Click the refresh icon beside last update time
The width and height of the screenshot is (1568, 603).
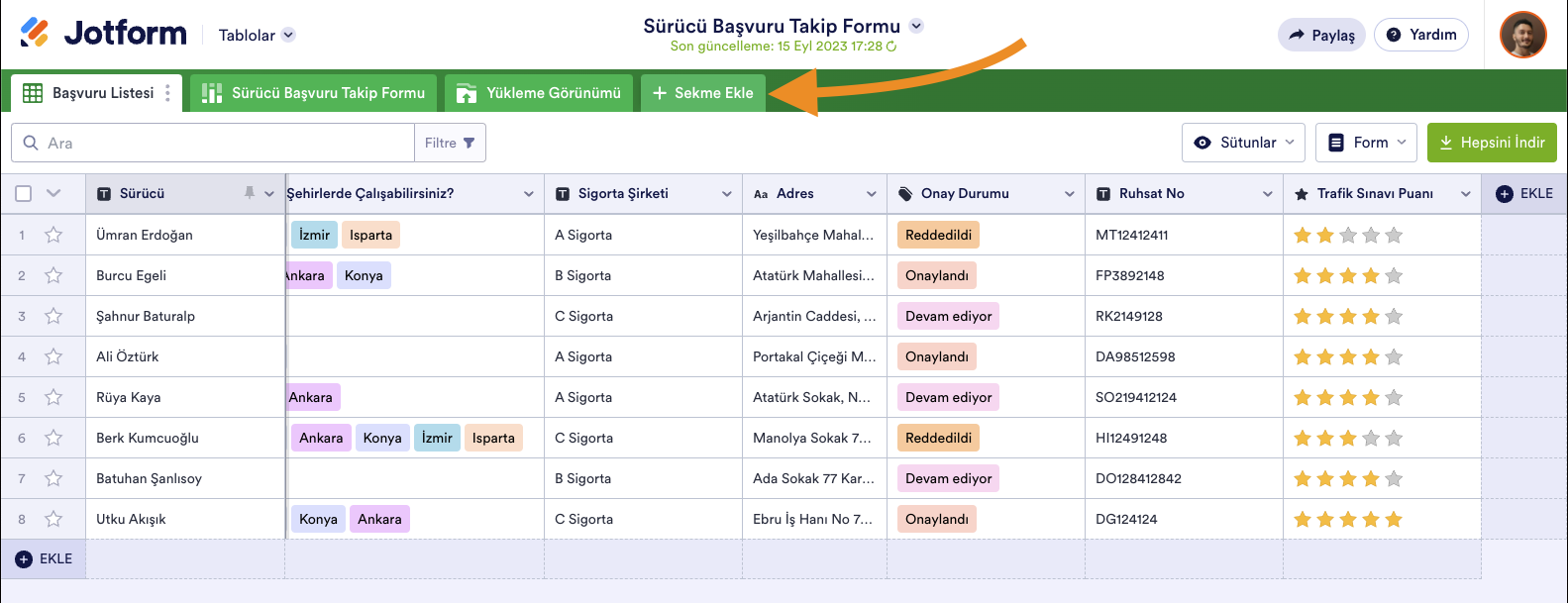point(891,47)
